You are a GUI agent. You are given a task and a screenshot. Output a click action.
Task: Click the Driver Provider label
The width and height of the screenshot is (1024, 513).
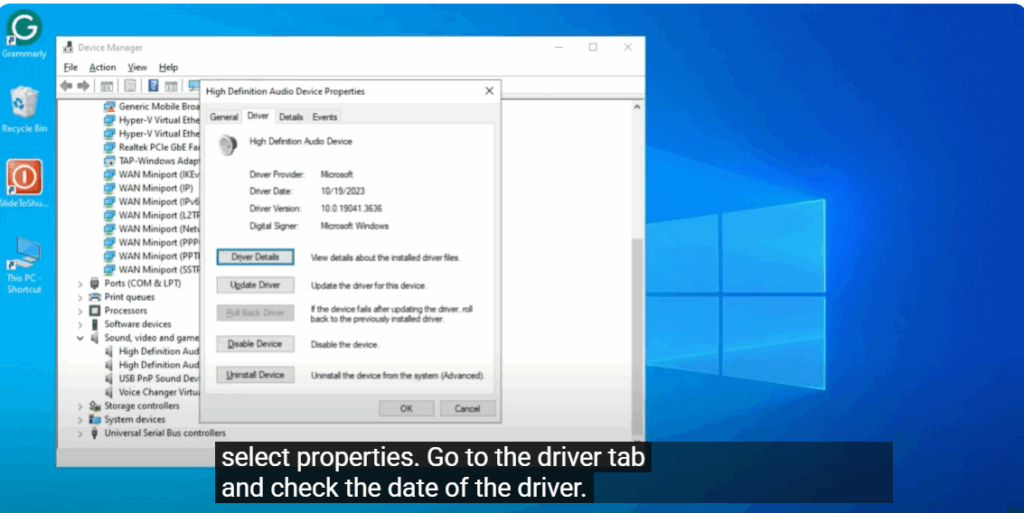[277, 174]
